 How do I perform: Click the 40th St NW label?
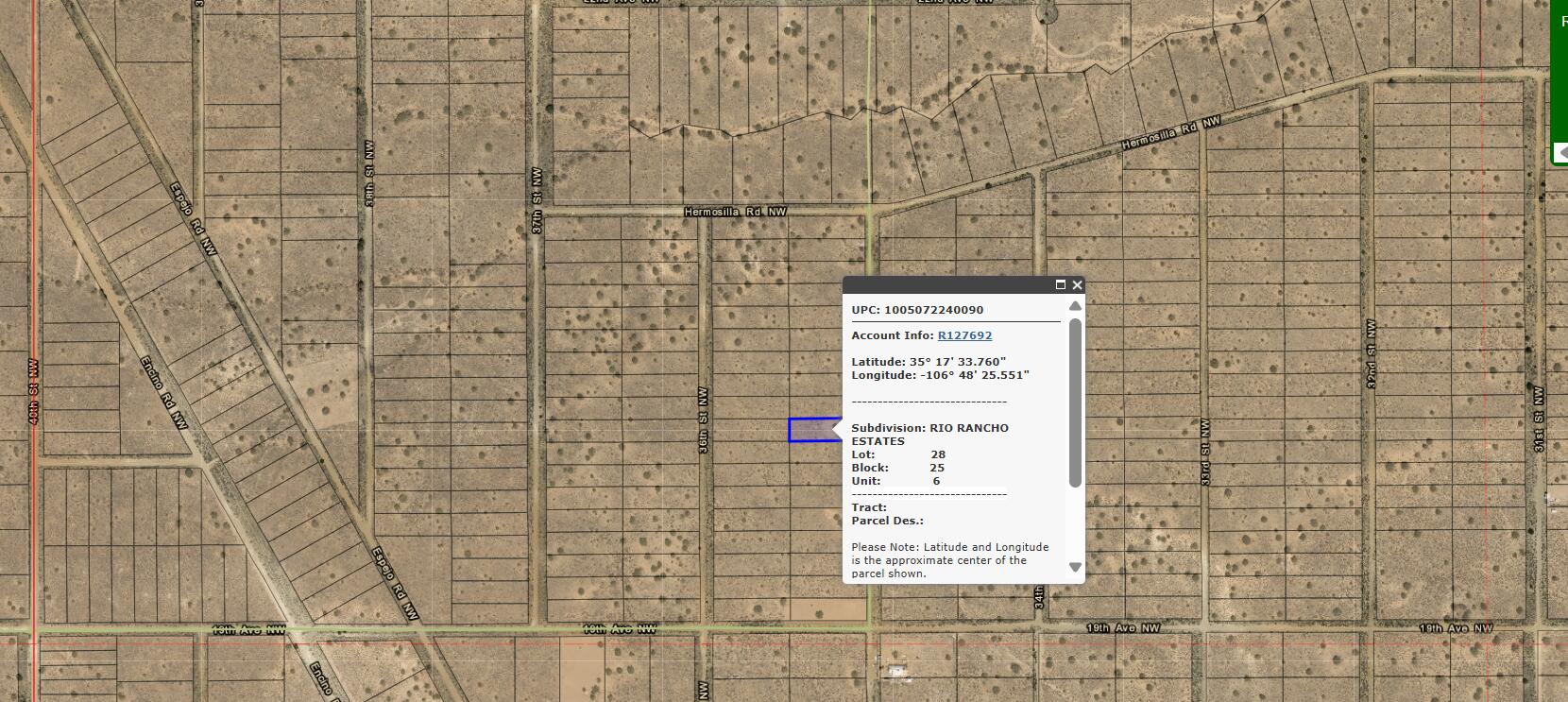[34, 391]
